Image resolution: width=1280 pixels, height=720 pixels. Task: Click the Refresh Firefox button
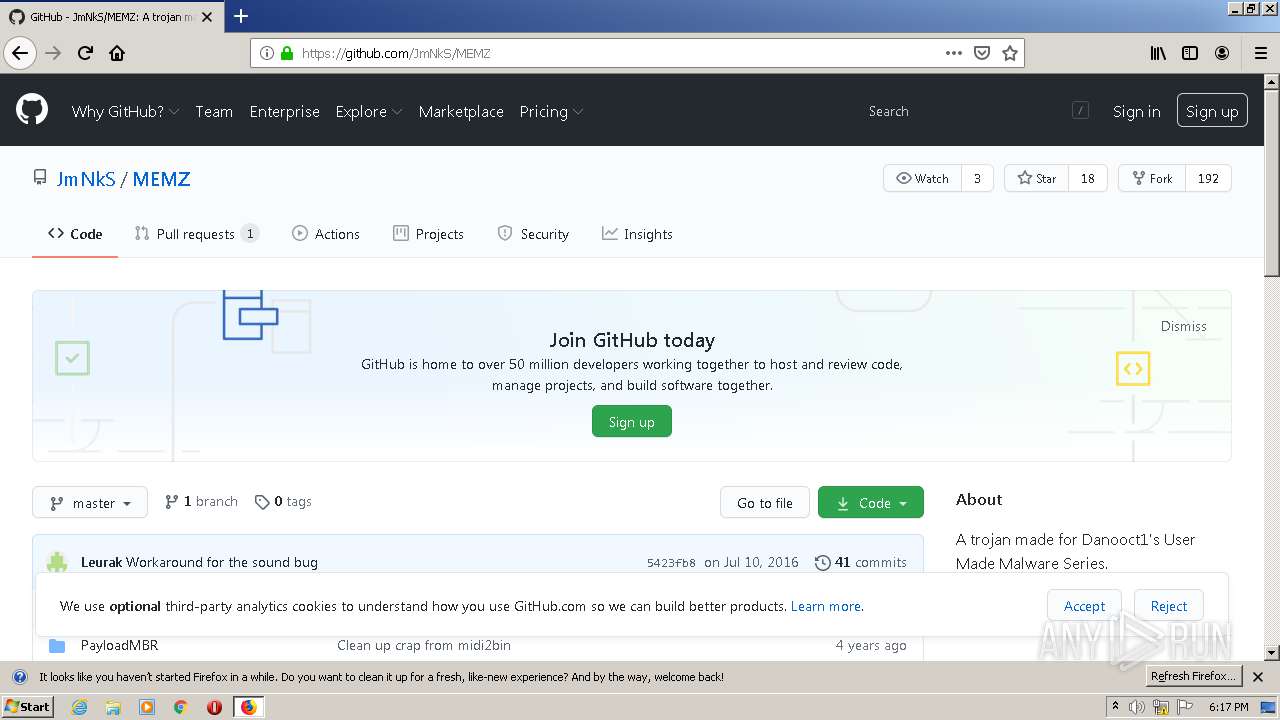[1194, 677]
